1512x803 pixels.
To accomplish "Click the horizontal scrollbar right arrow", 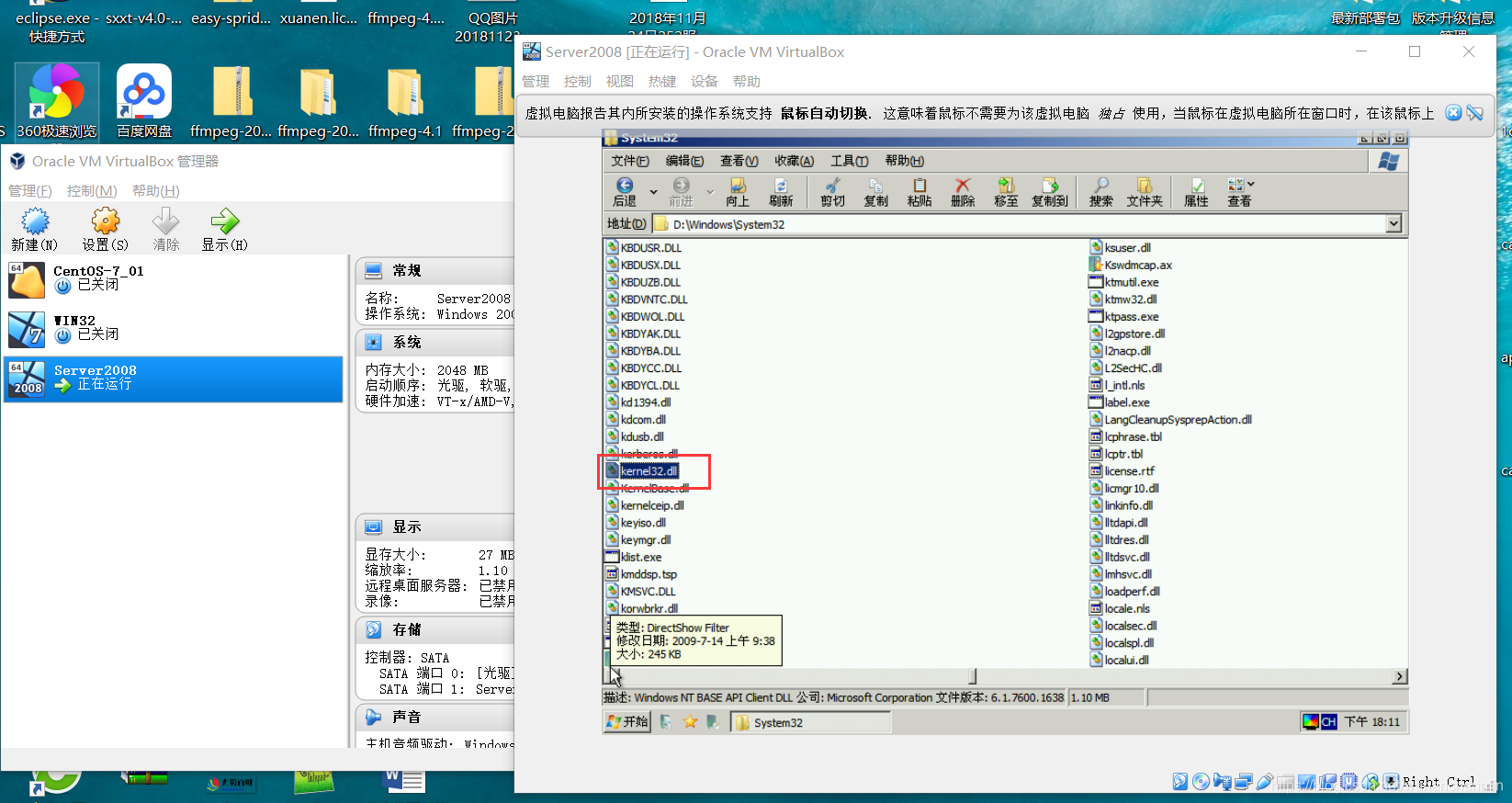I will coord(1399,676).
